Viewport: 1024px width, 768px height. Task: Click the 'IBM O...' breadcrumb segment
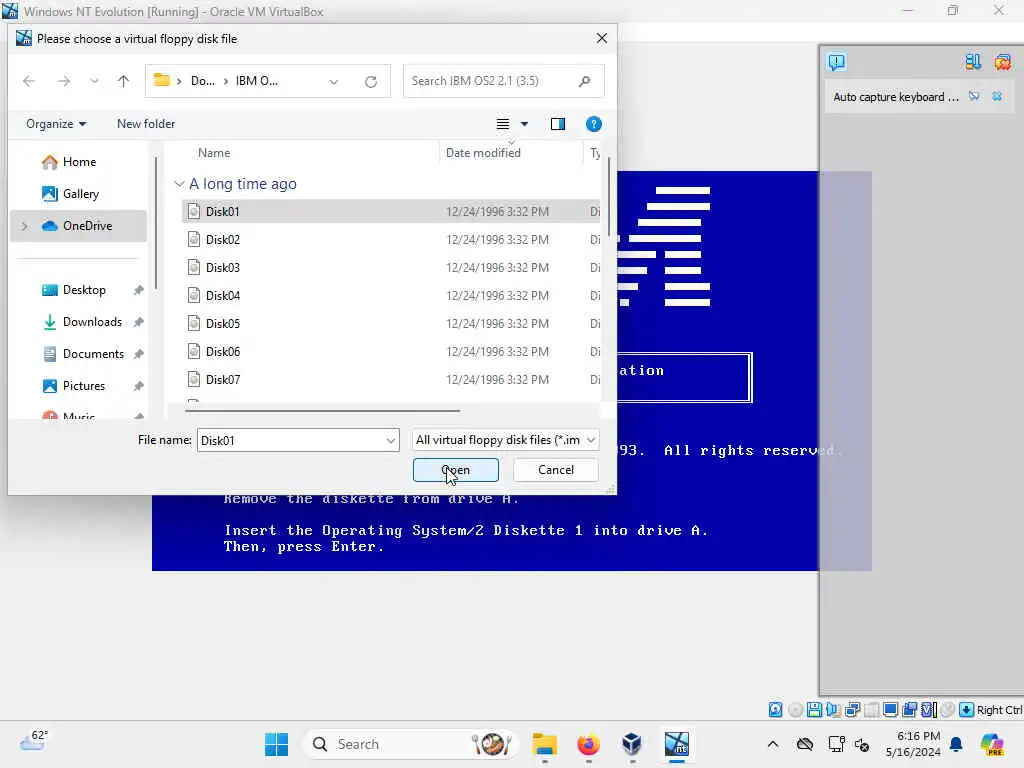click(x=257, y=81)
